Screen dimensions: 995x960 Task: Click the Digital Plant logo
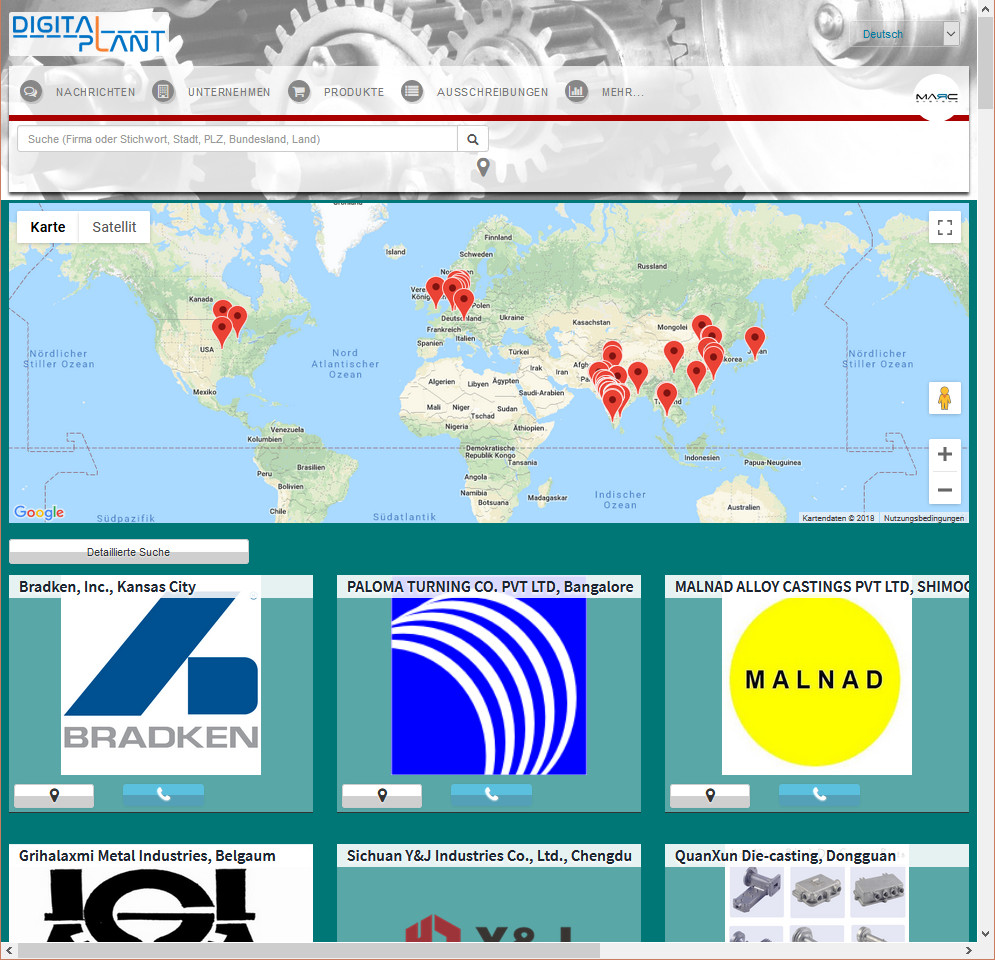click(x=89, y=34)
